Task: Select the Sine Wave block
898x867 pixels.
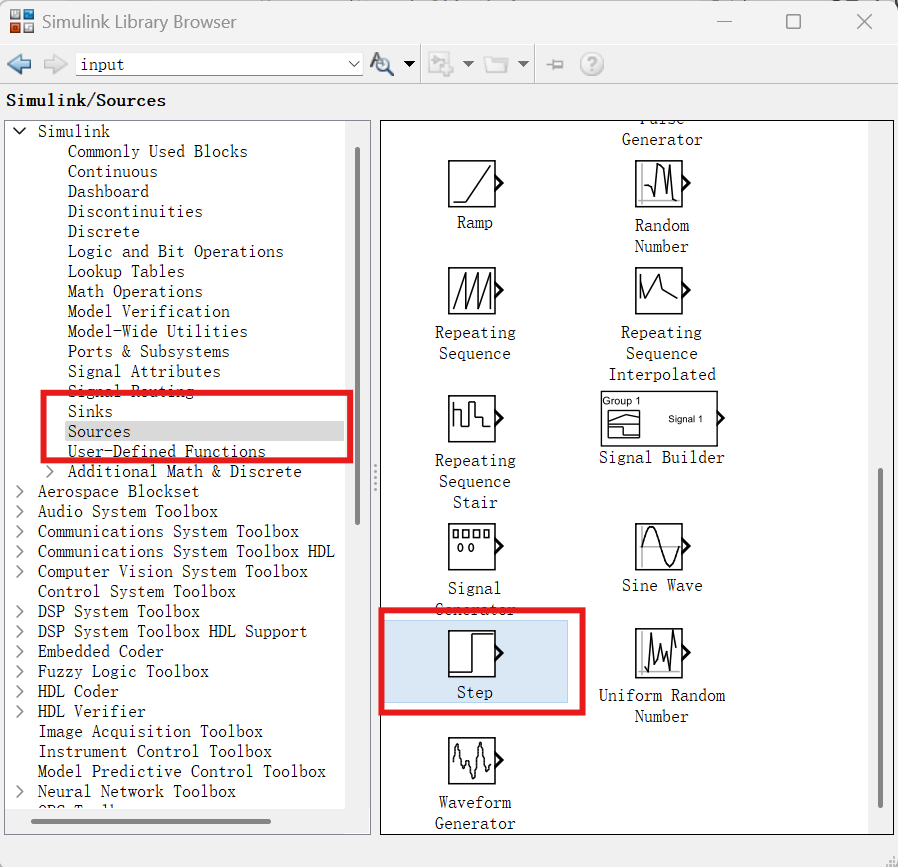Action: (661, 547)
